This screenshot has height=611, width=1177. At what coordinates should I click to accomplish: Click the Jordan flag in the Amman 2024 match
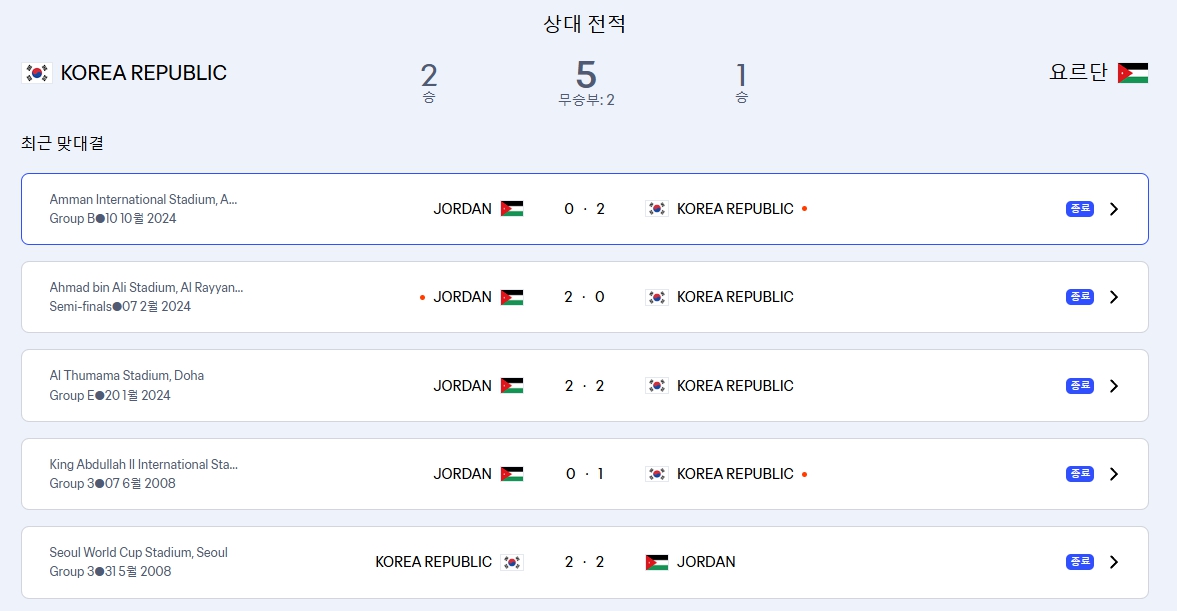click(510, 208)
